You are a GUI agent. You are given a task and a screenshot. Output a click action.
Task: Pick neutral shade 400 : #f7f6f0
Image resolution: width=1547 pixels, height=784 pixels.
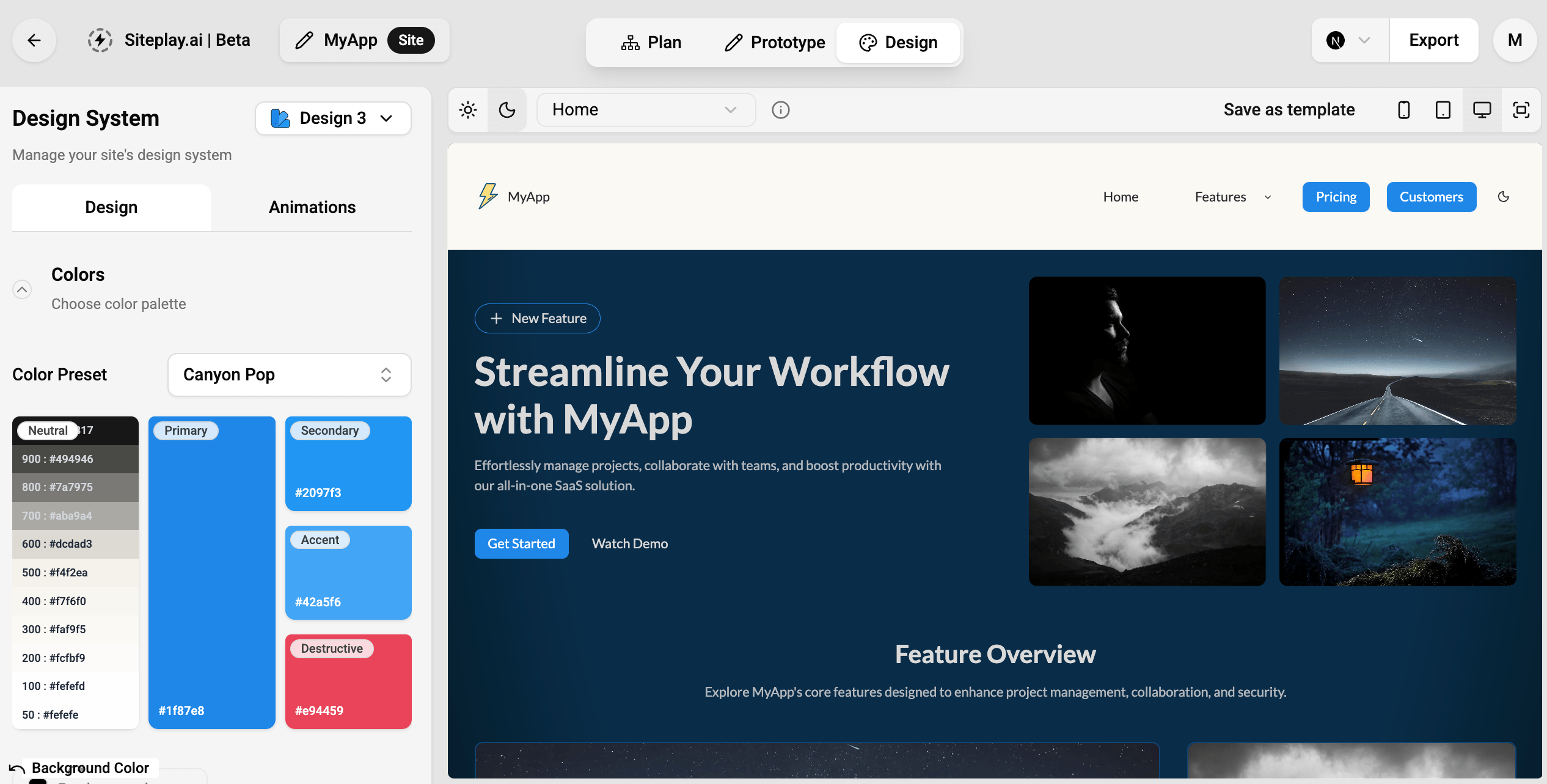(75, 601)
